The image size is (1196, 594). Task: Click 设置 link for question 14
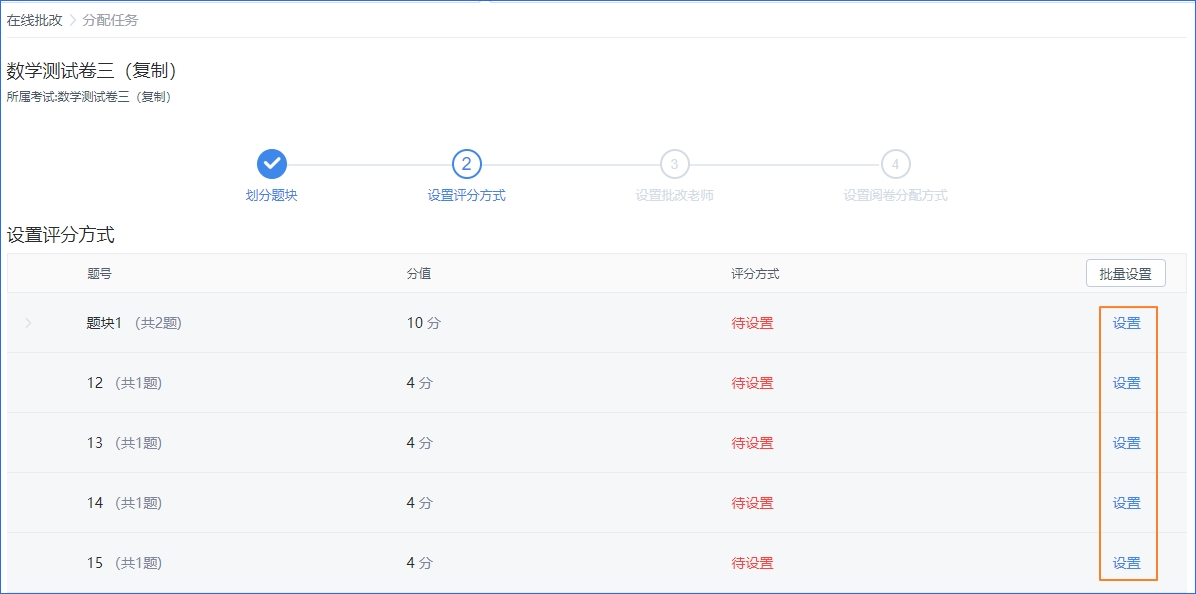(1127, 503)
